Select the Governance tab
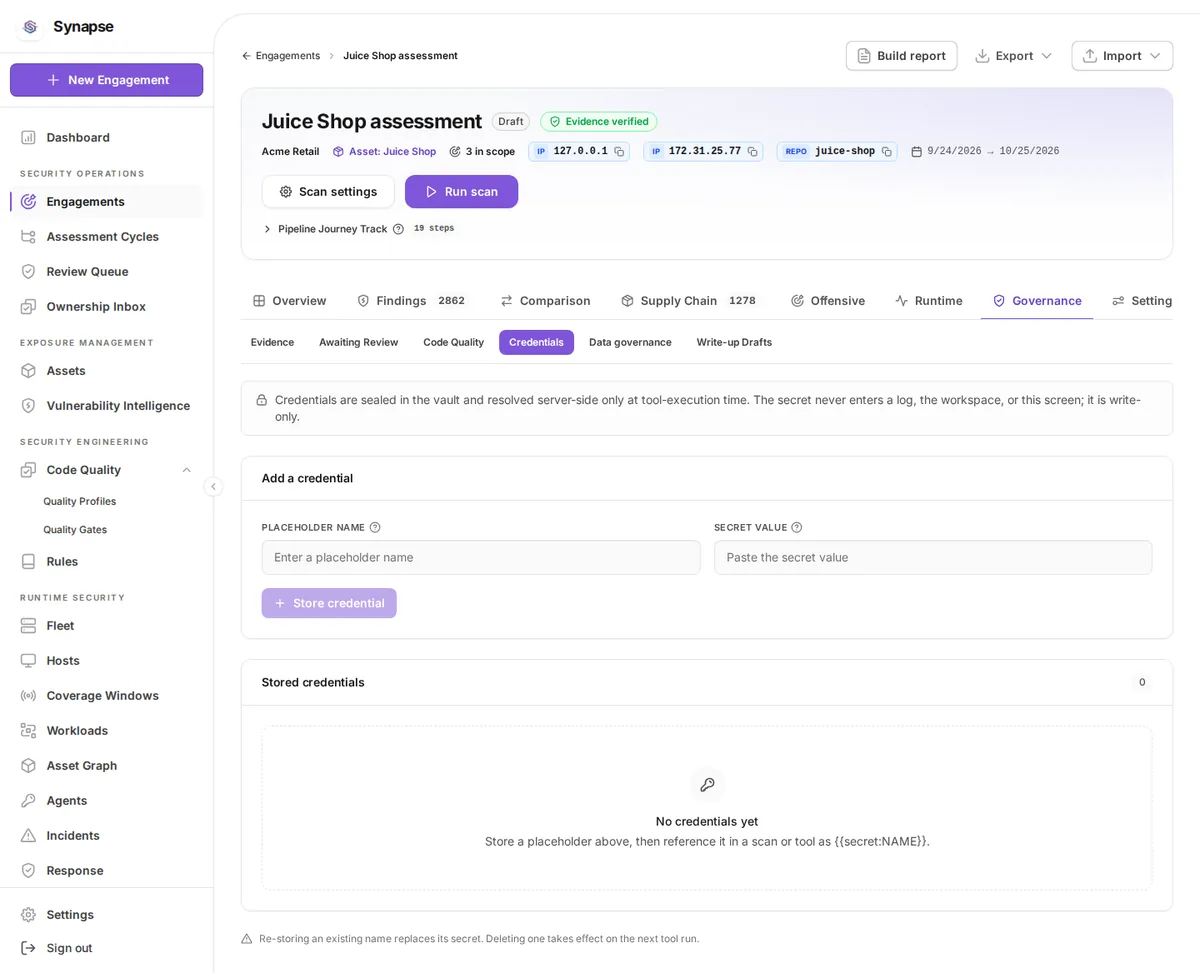Image resolution: width=1200 pixels, height=973 pixels. coord(1037,300)
